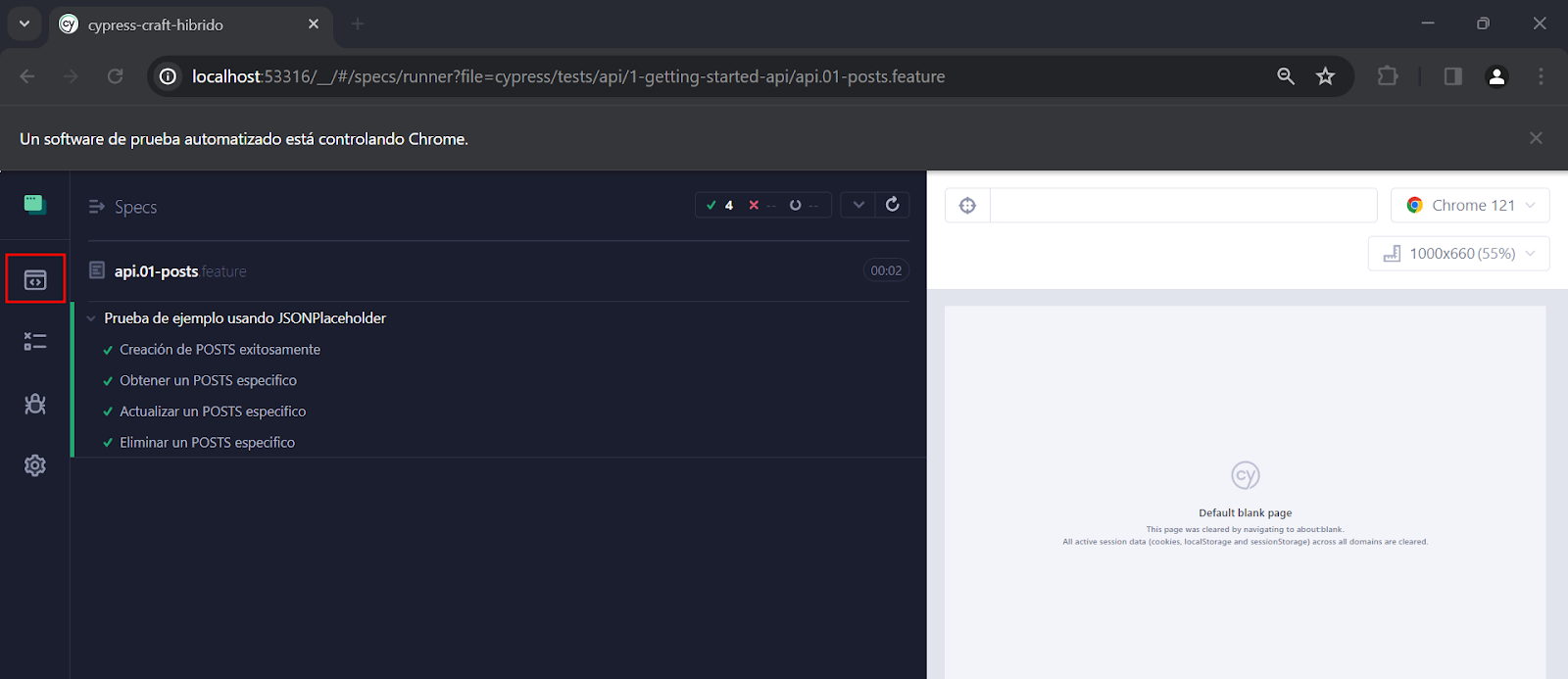The height and width of the screenshot is (679, 1568).
Task: View site information icon in the address bar
Action: 169,76
